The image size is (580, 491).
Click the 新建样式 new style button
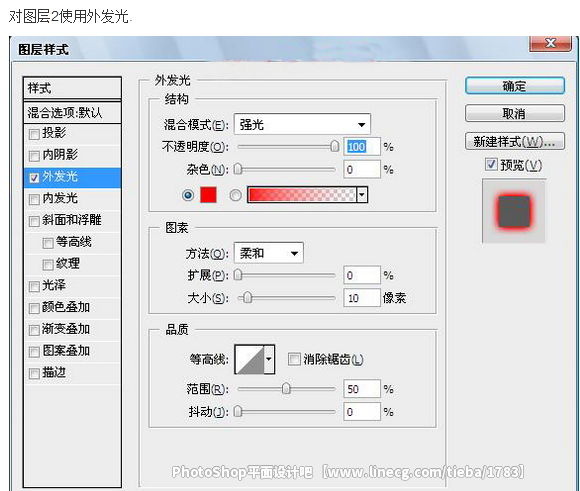pos(515,141)
